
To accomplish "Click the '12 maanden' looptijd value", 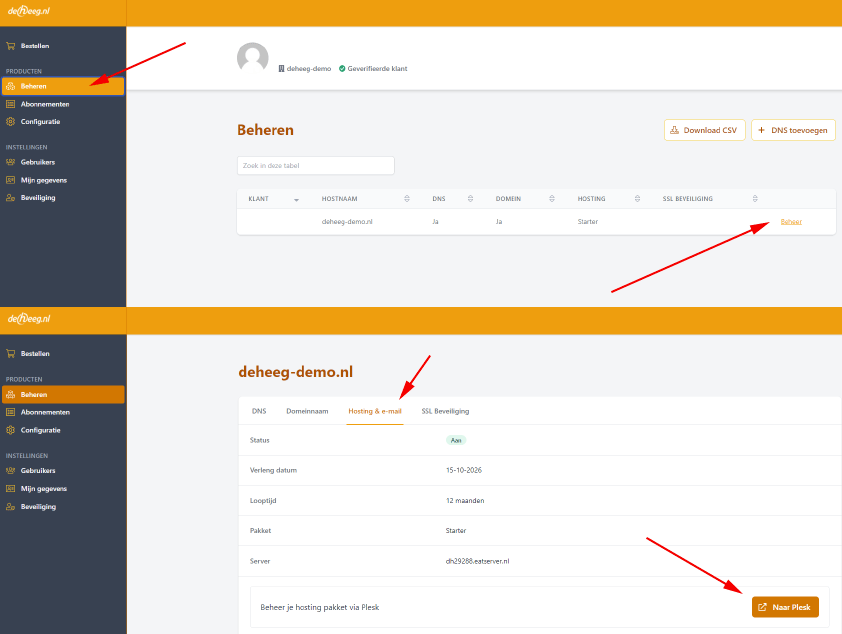I will [465, 500].
